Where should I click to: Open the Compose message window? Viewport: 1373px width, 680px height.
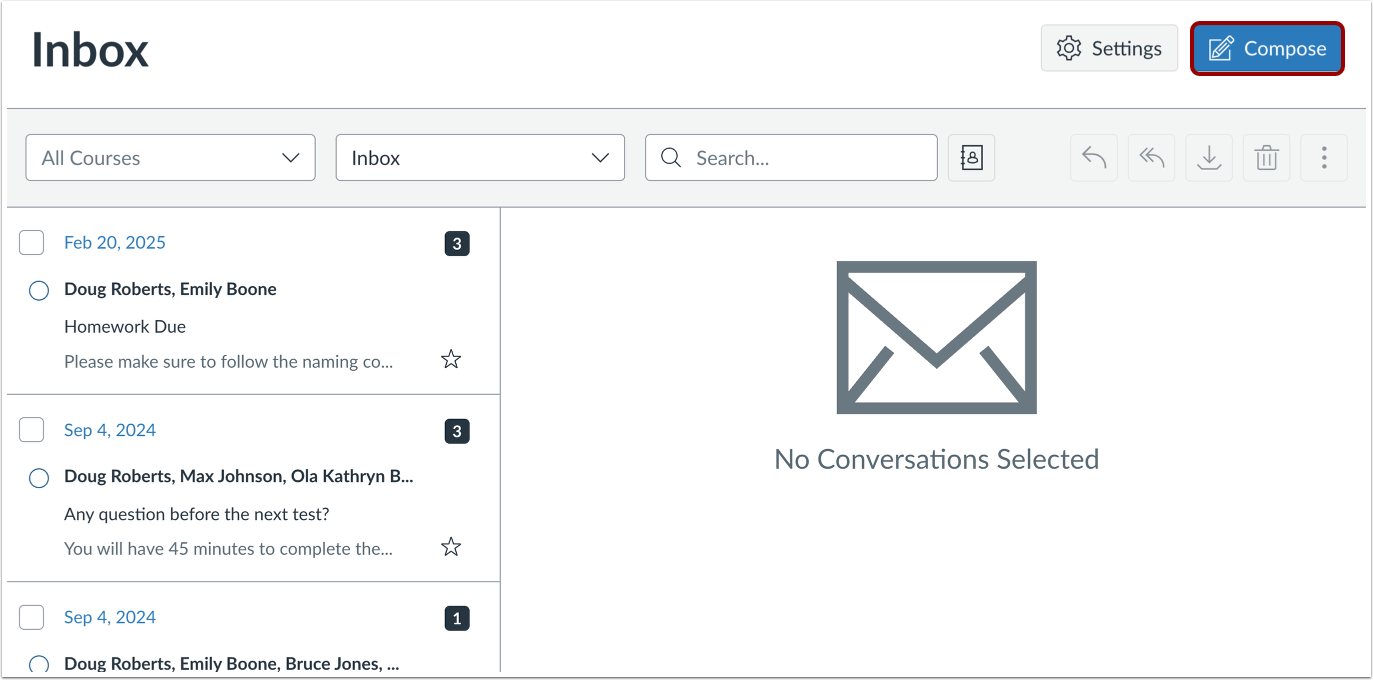click(x=1266, y=48)
